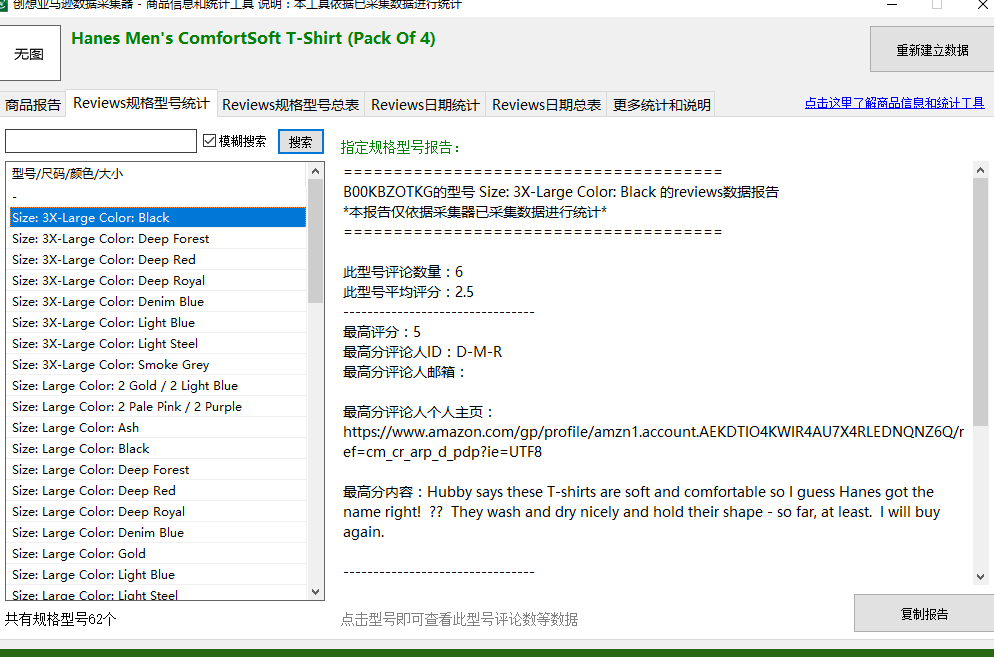Viewport: 994px width, 657px height.
Task: Open the 更多统计和说明 tab
Action: pyautogui.click(x=661, y=105)
